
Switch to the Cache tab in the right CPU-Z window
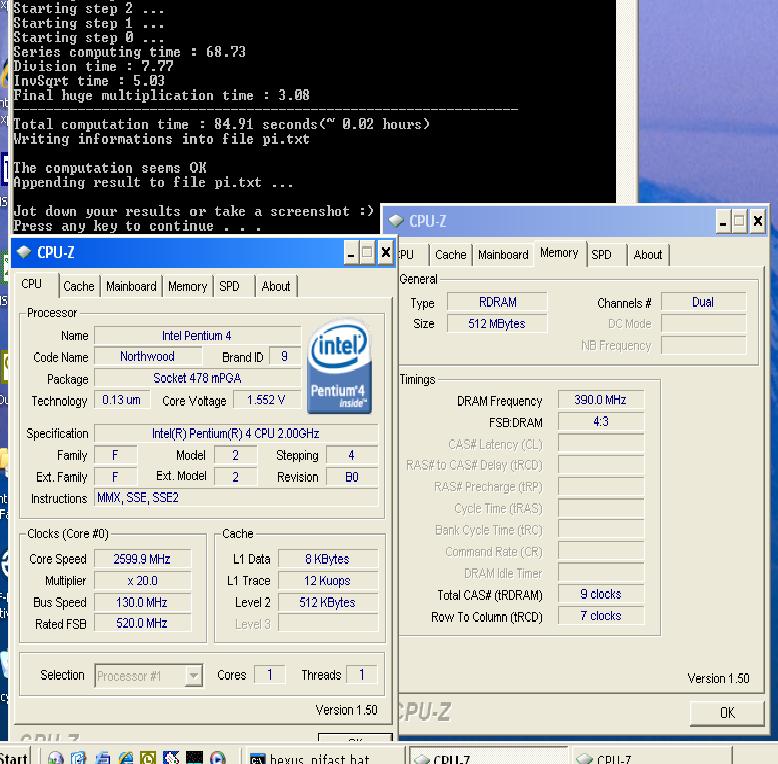coord(451,255)
